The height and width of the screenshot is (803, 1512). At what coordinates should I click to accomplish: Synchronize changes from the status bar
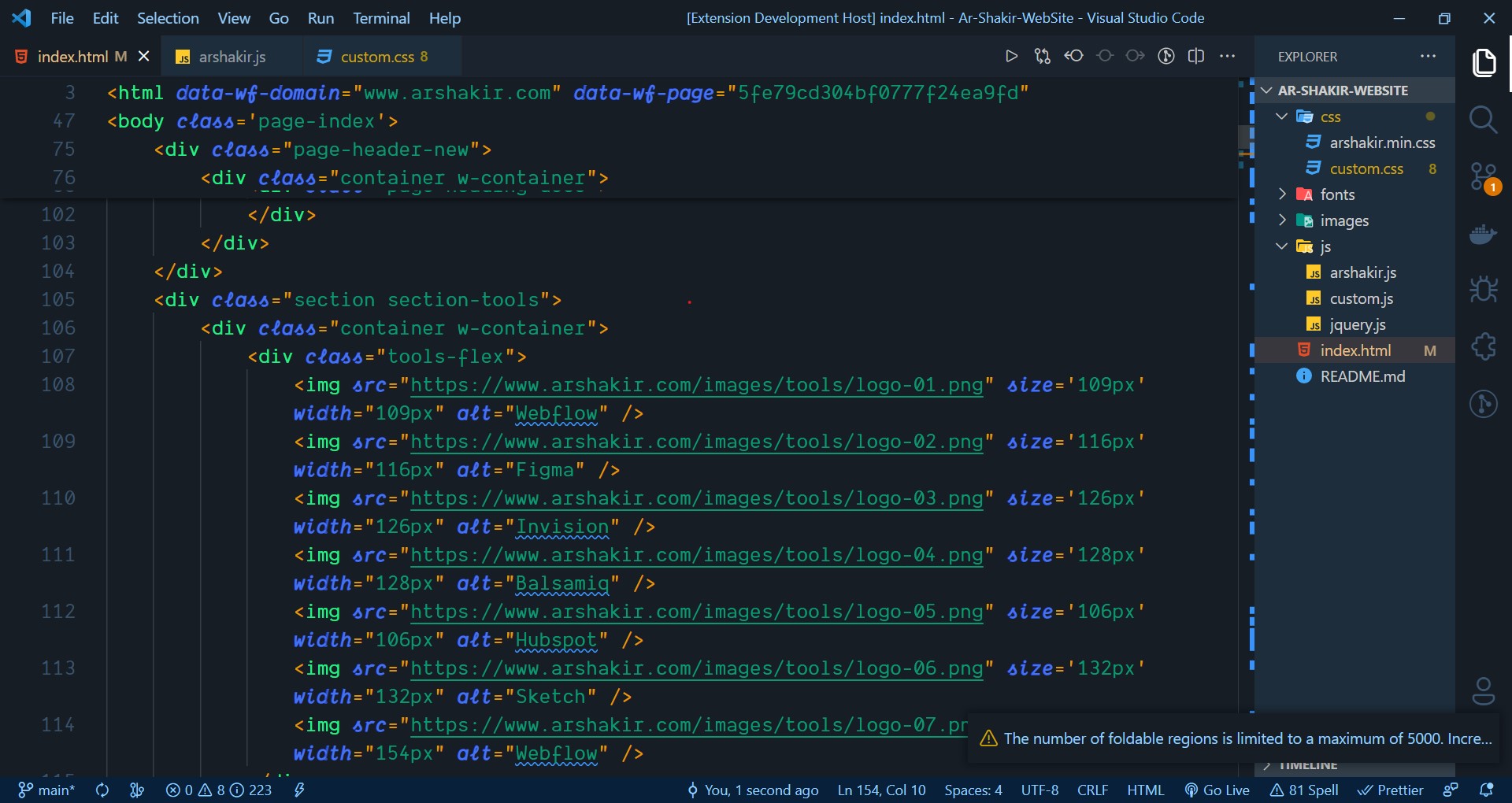(x=102, y=790)
